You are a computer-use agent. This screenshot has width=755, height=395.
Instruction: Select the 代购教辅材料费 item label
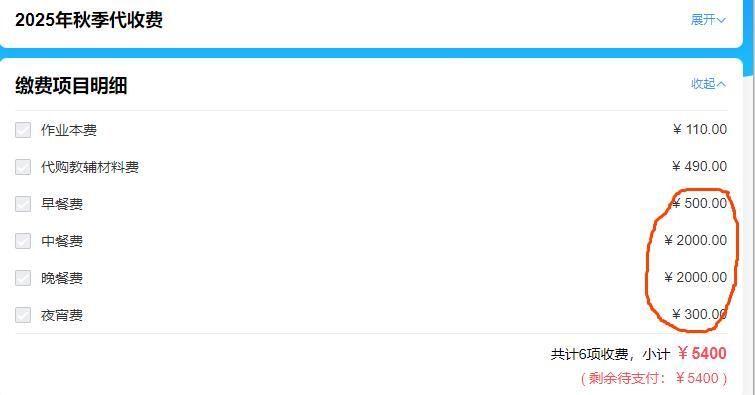(90, 167)
